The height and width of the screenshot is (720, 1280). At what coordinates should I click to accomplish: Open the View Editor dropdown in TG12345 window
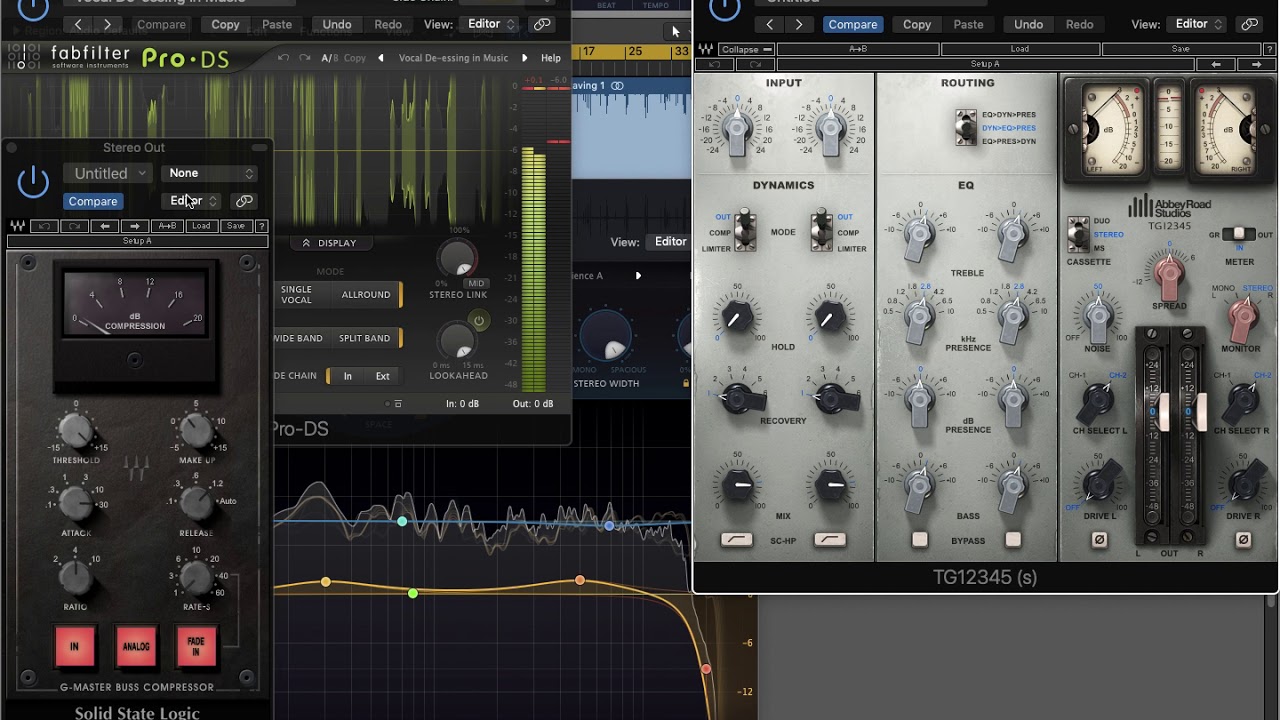[x=1196, y=24]
